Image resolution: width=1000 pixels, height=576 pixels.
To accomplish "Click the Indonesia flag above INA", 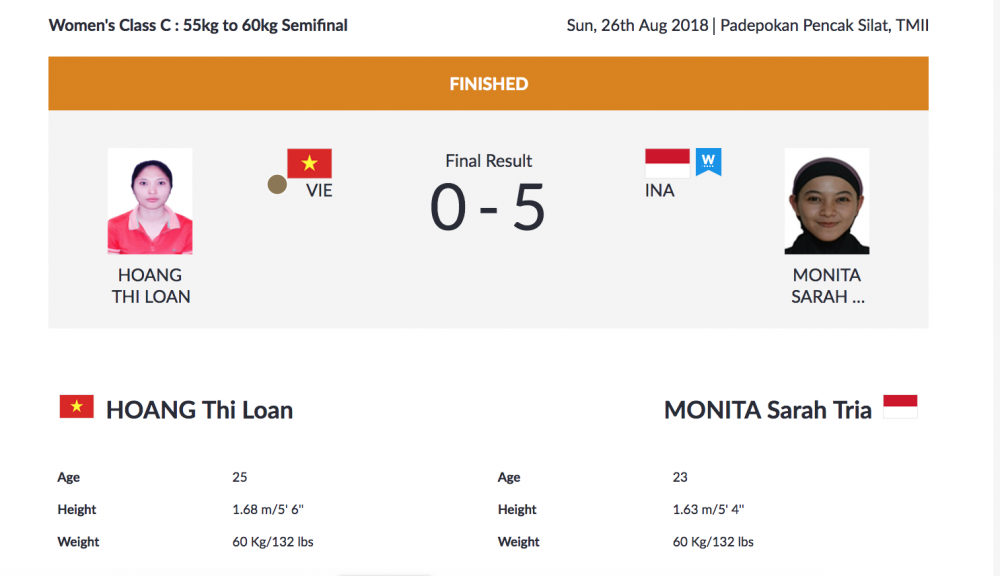I will click(x=667, y=163).
